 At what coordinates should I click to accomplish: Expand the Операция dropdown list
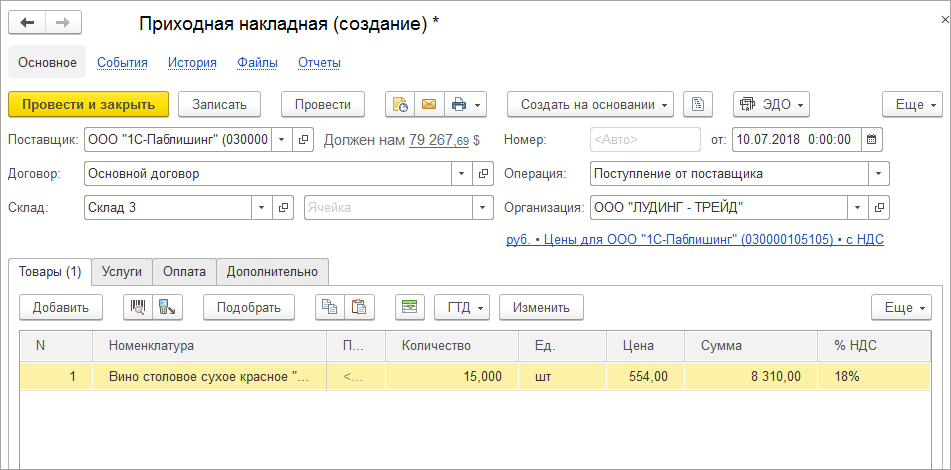(x=879, y=173)
